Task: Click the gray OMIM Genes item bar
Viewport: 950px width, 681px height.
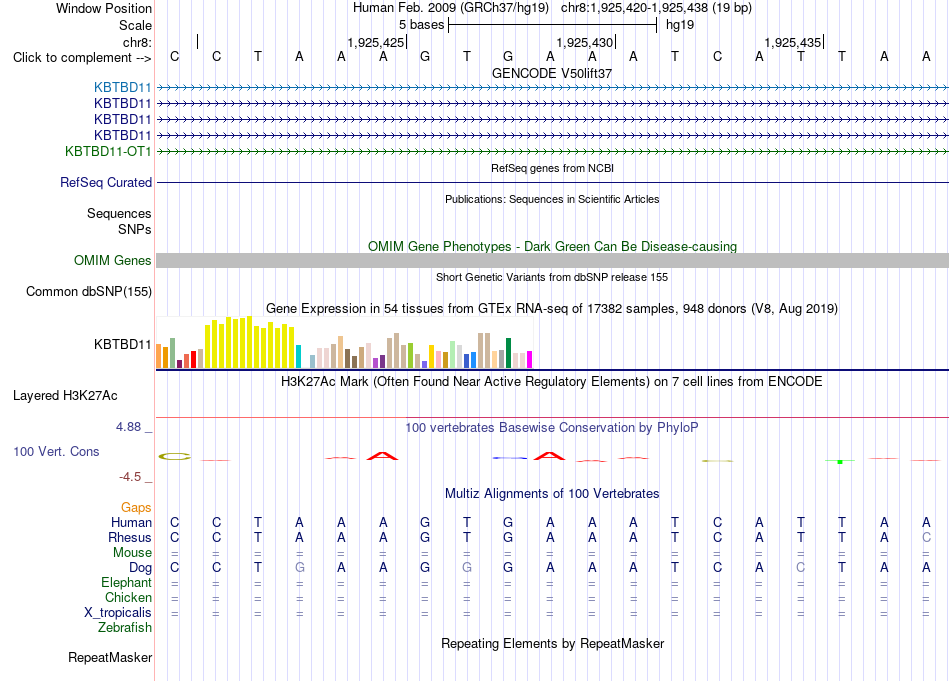Action: [x=552, y=261]
